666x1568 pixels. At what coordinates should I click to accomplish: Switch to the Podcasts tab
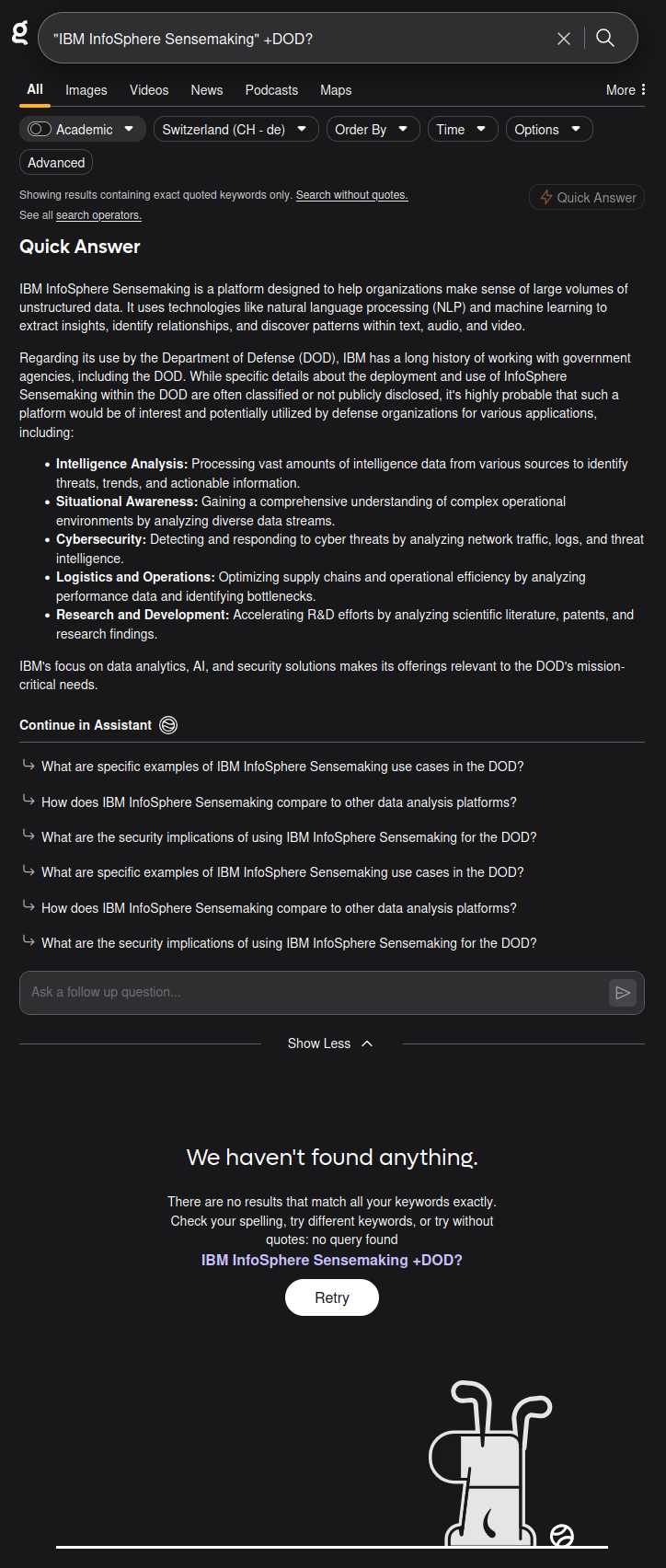[x=271, y=90]
